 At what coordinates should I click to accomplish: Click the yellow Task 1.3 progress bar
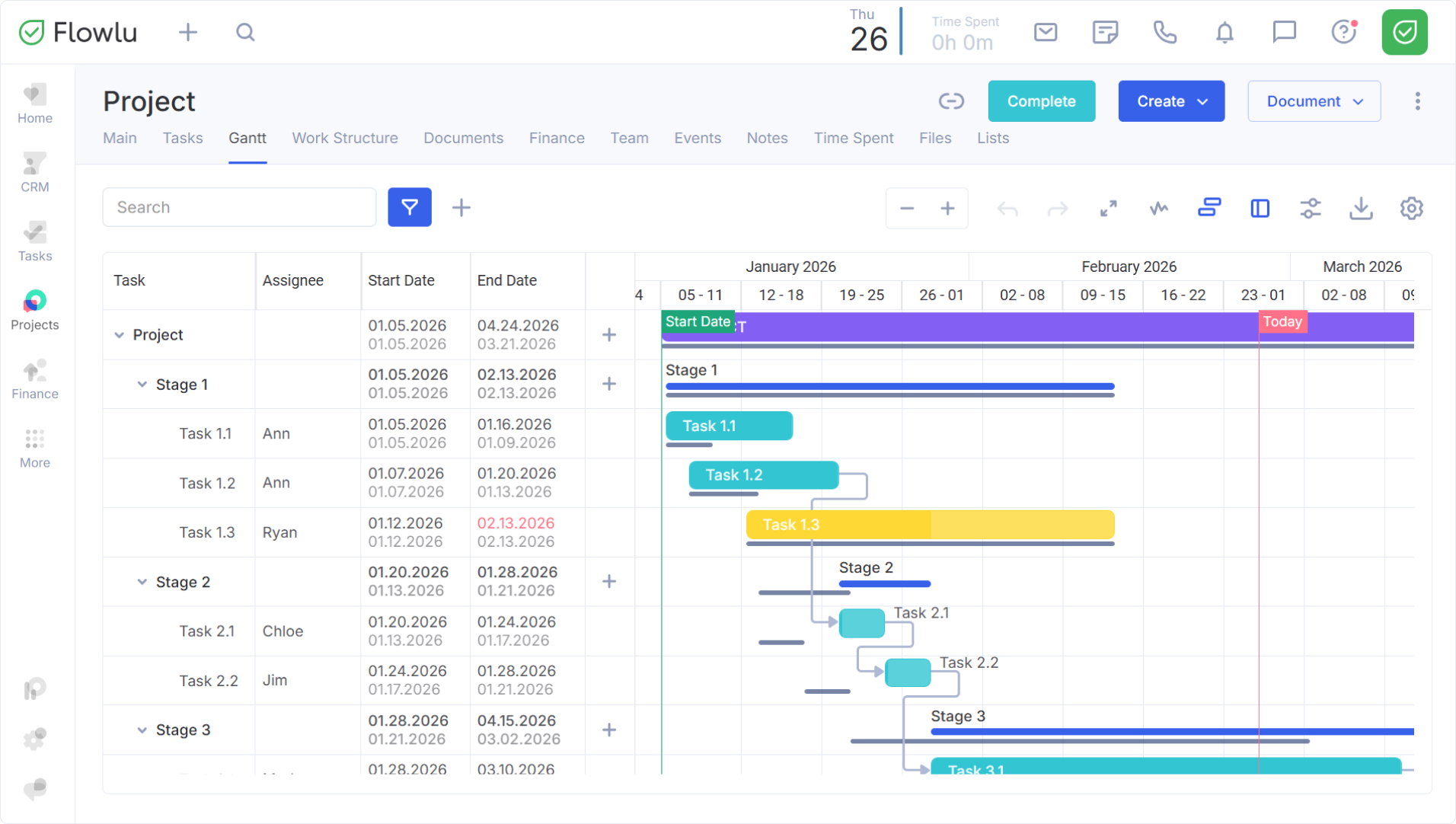point(929,525)
